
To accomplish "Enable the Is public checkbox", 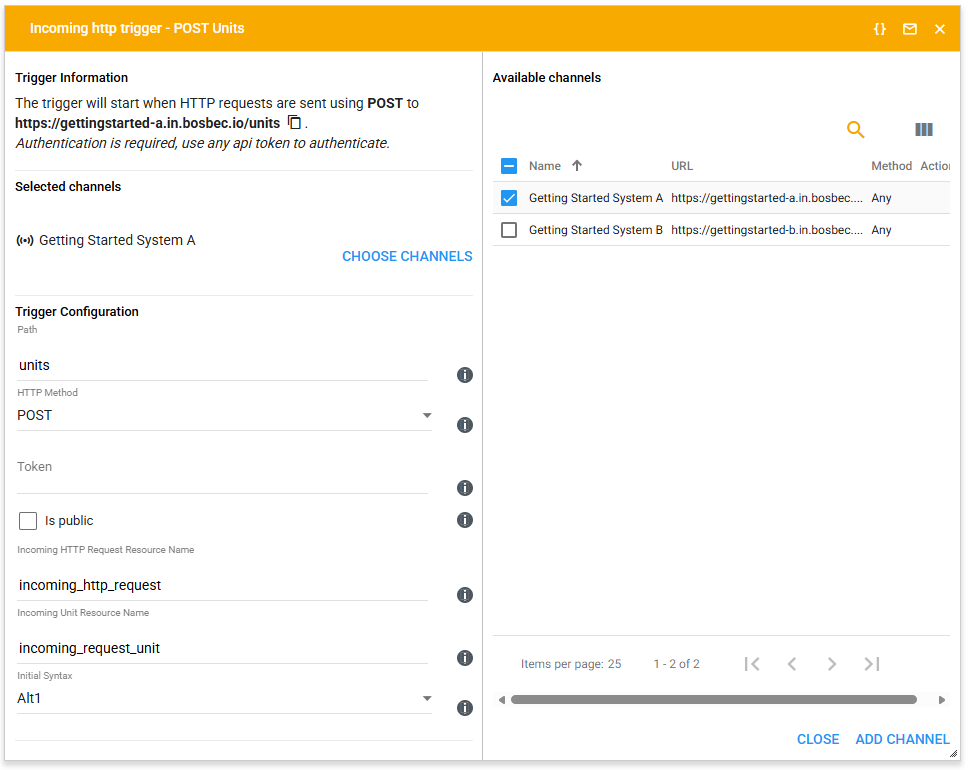I will click(28, 521).
